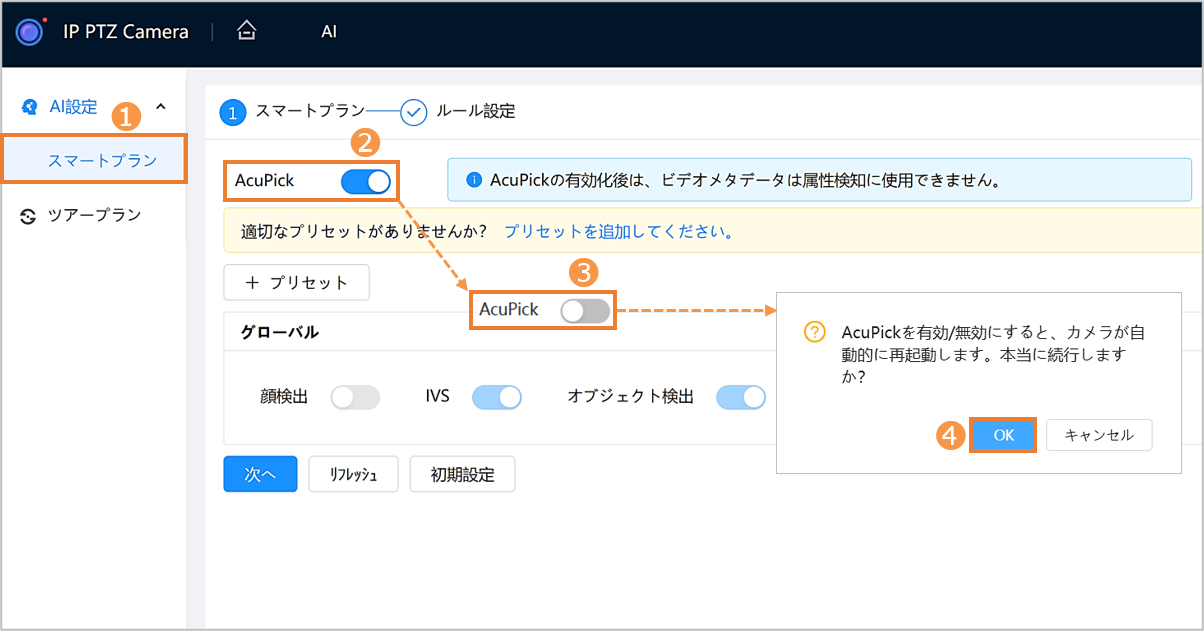
Task: Add a preset with + プリセット button
Action: tap(297, 283)
